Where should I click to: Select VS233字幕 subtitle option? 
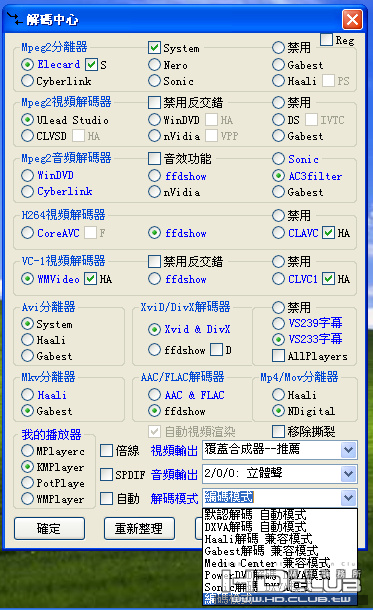[x=278, y=339]
